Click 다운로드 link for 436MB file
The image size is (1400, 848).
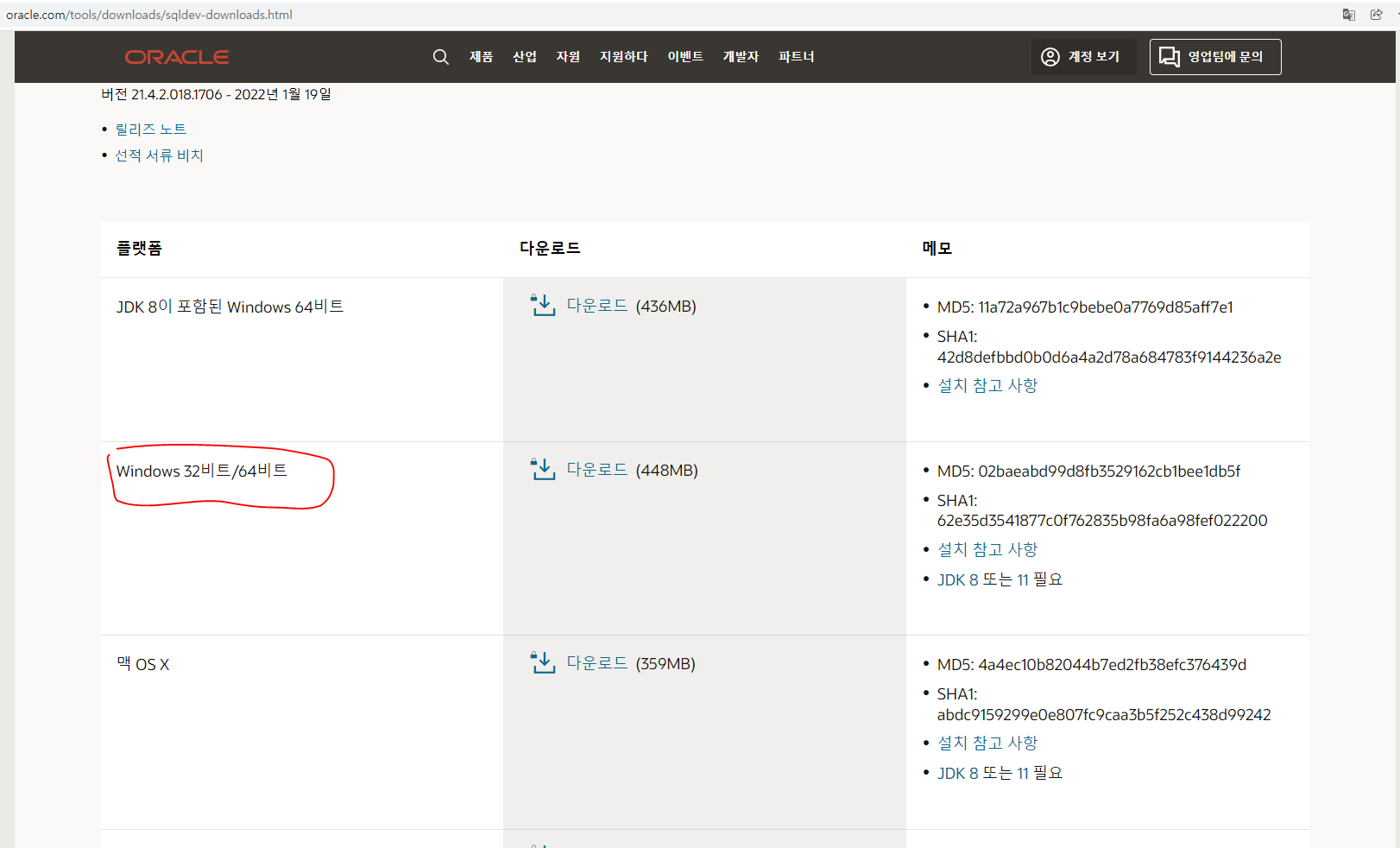(x=597, y=306)
